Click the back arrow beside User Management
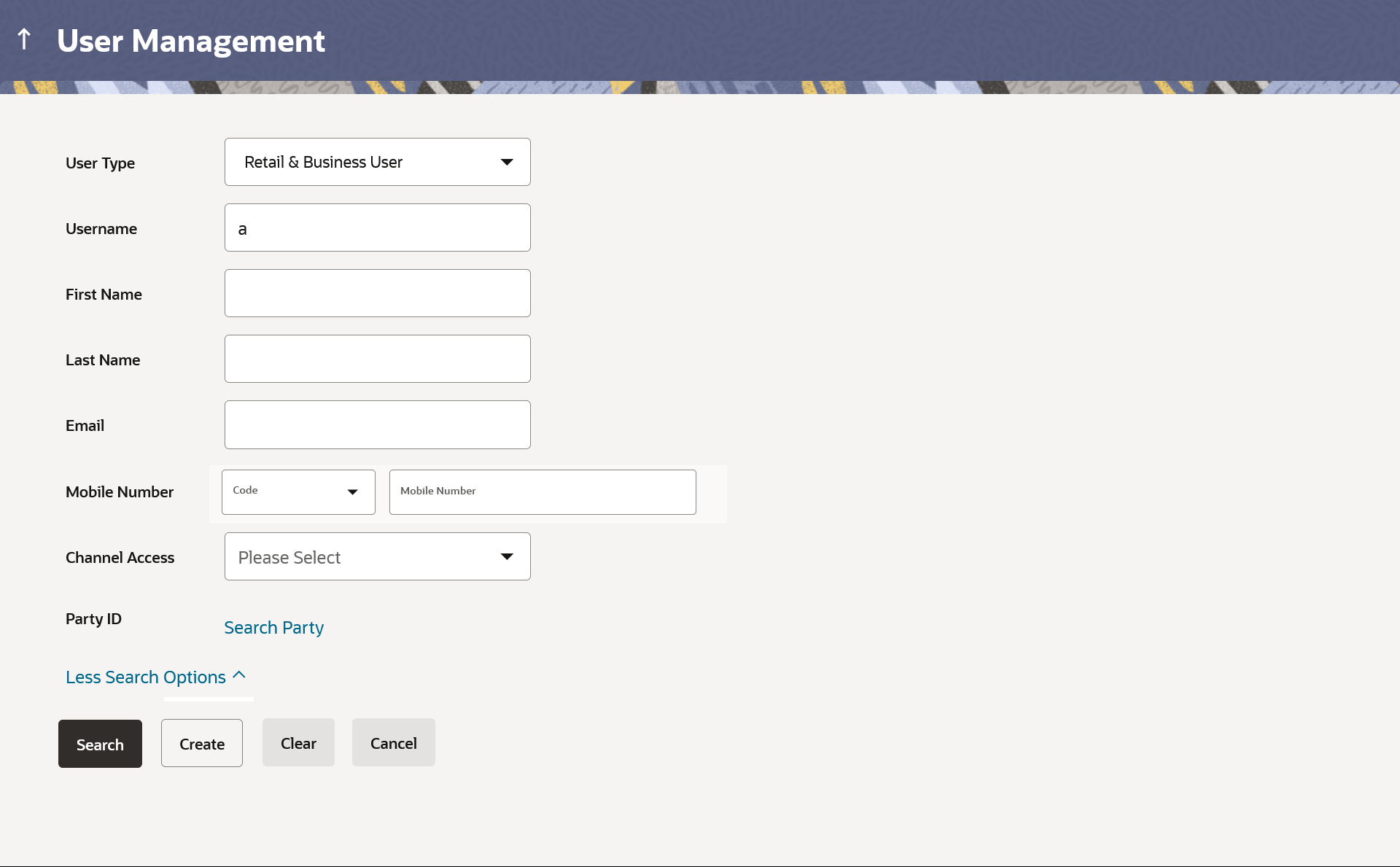This screenshot has width=1400, height=867. click(x=24, y=39)
